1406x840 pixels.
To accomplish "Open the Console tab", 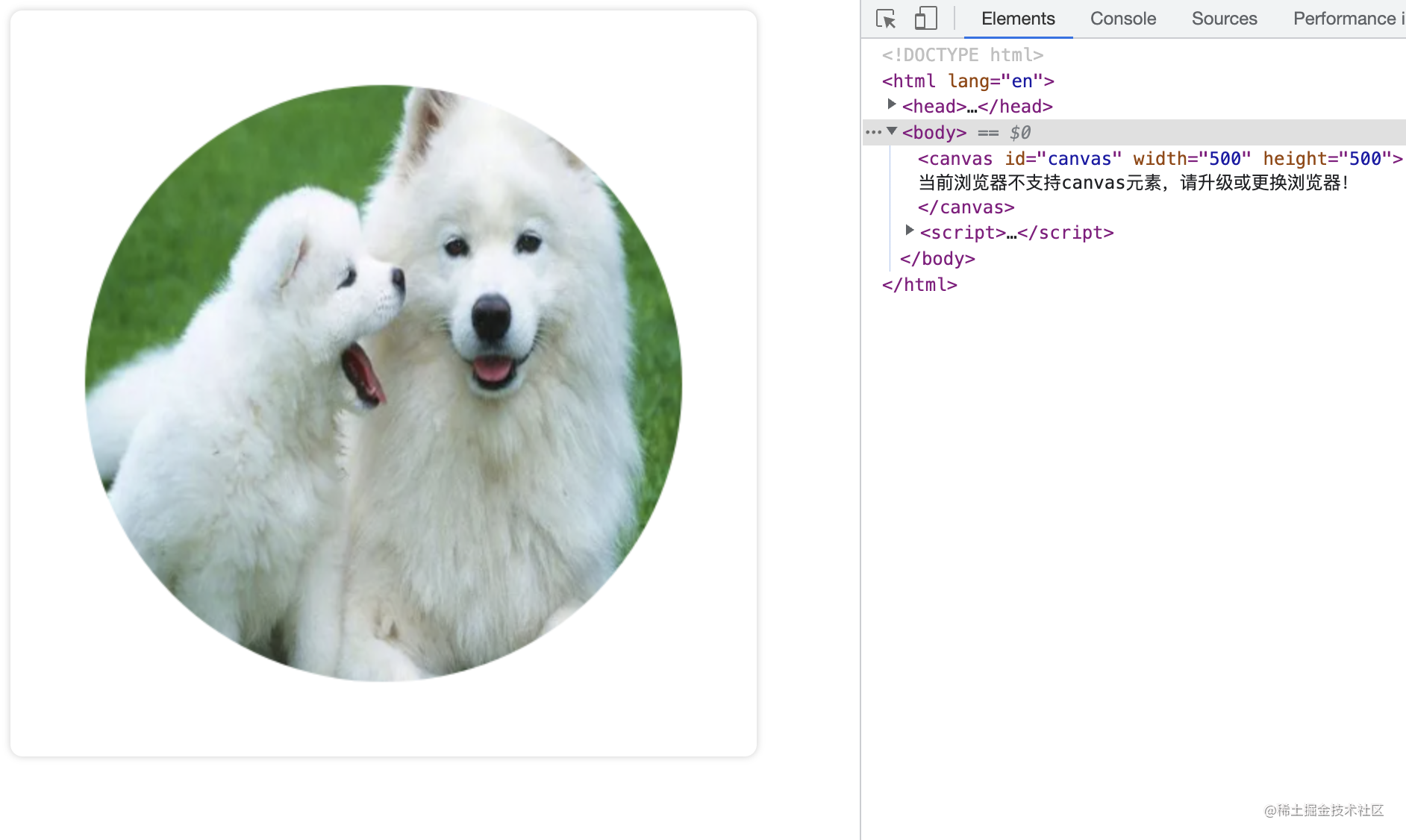I will [1123, 19].
